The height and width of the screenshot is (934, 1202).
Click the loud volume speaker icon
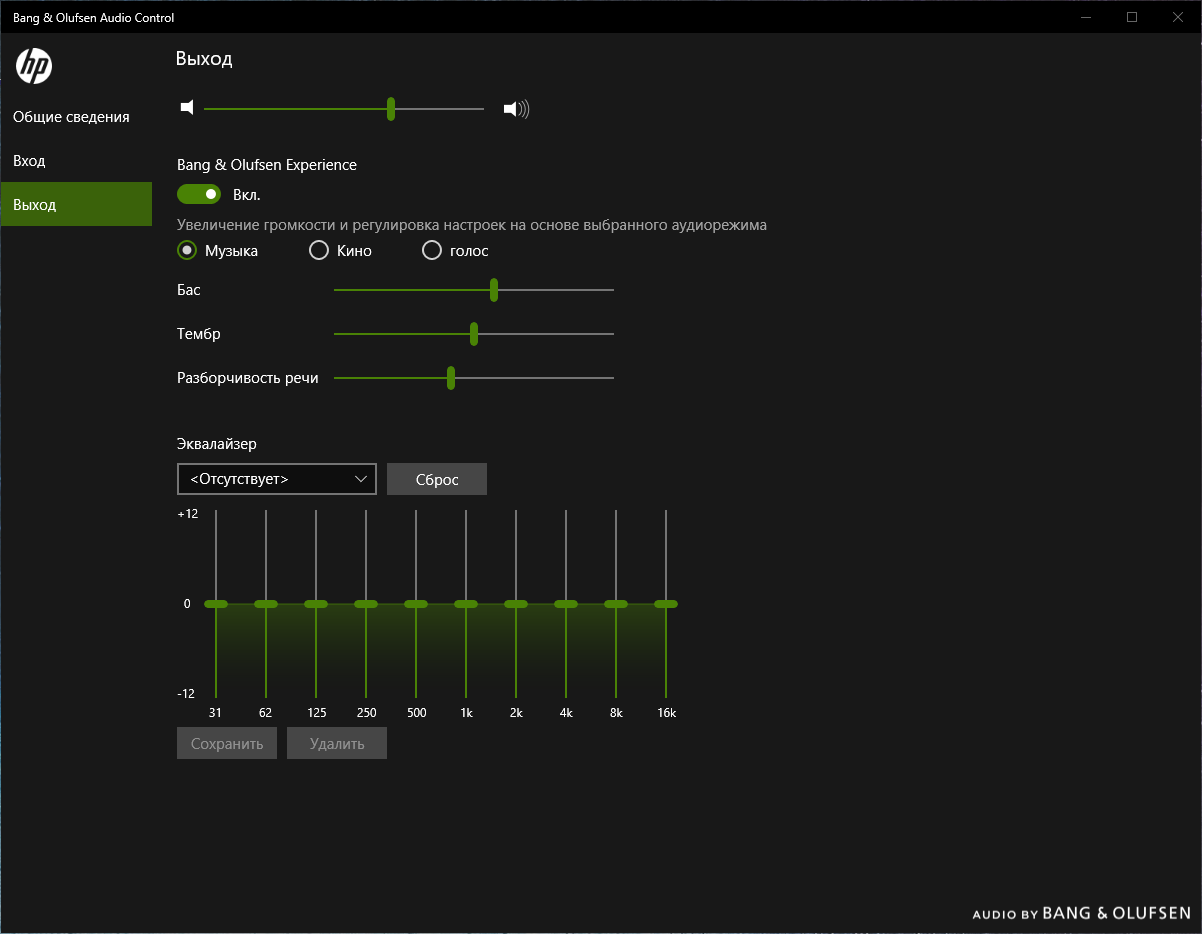(515, 109)
